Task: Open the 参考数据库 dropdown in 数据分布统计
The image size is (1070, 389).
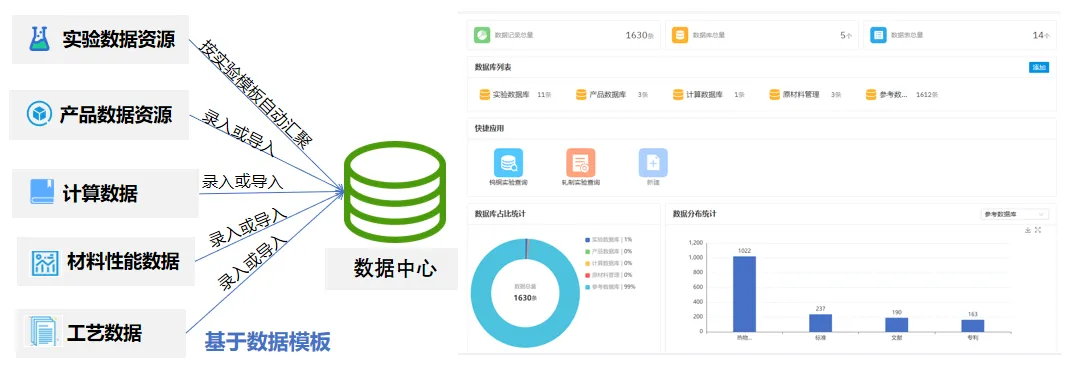Action: [1013, 214]
